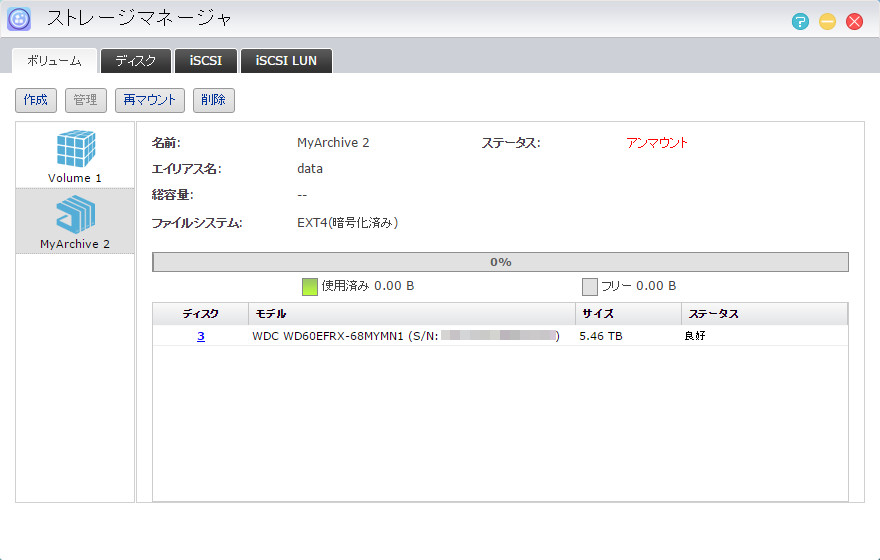880x560 pixels.
Task: Switch to the ボリューム tab
Action: pos(54,61)
